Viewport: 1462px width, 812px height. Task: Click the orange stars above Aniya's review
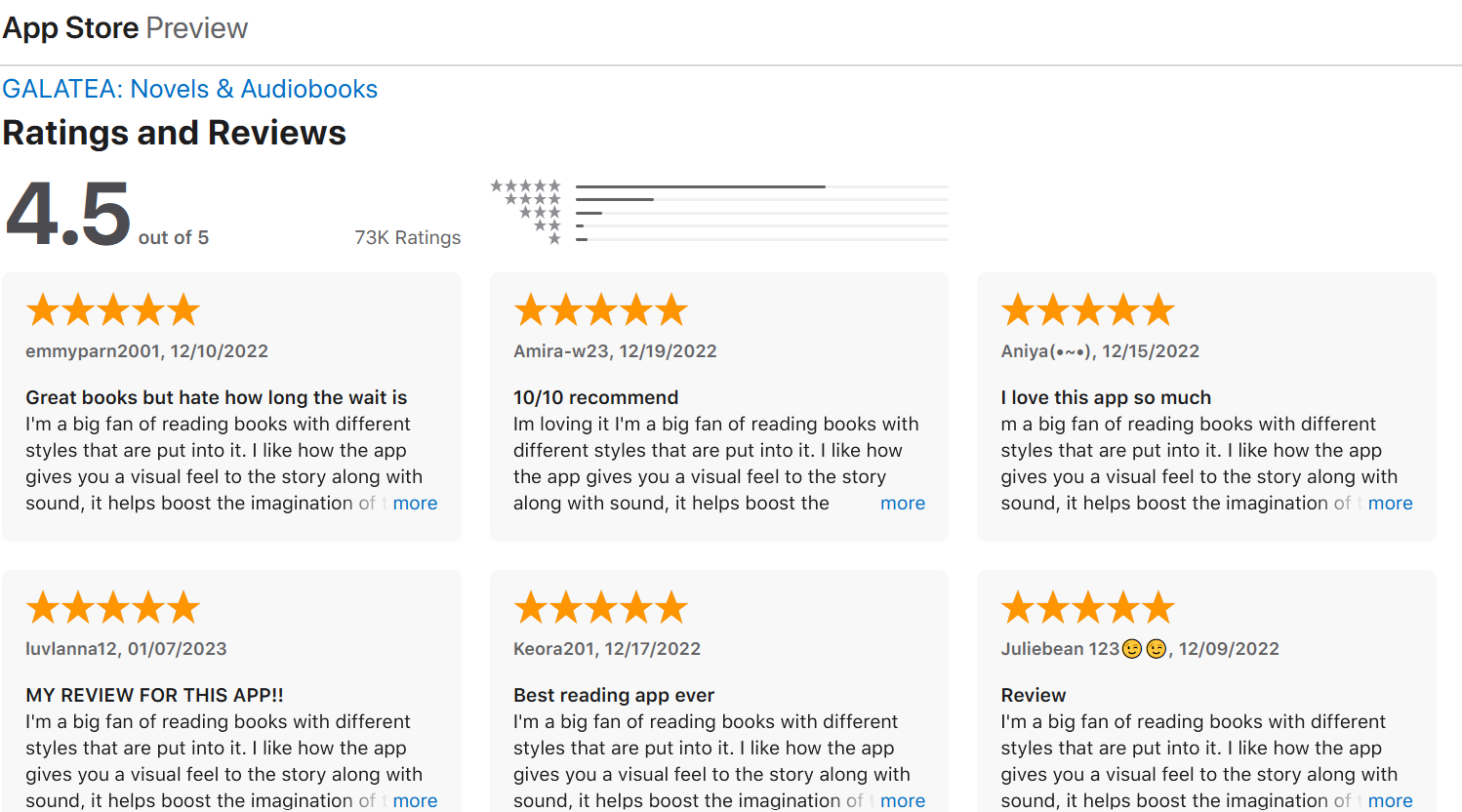(1087, 310)
